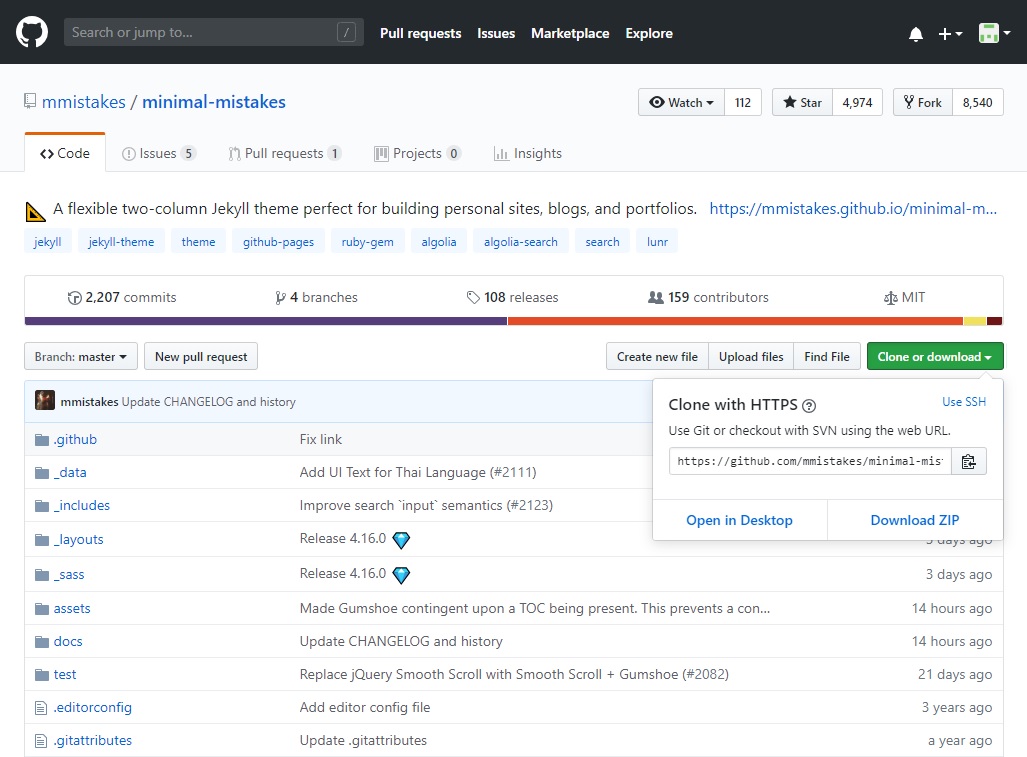Click the GitHub home logo
This screenshot has width=1027, height=757.
[x=31, y=31]
